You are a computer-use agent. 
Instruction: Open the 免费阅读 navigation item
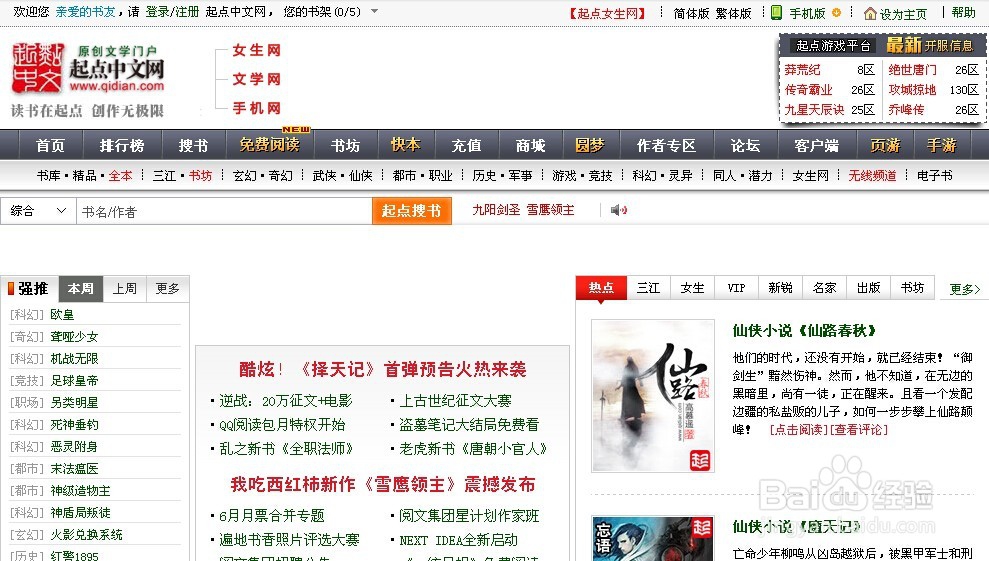point(269,145)
